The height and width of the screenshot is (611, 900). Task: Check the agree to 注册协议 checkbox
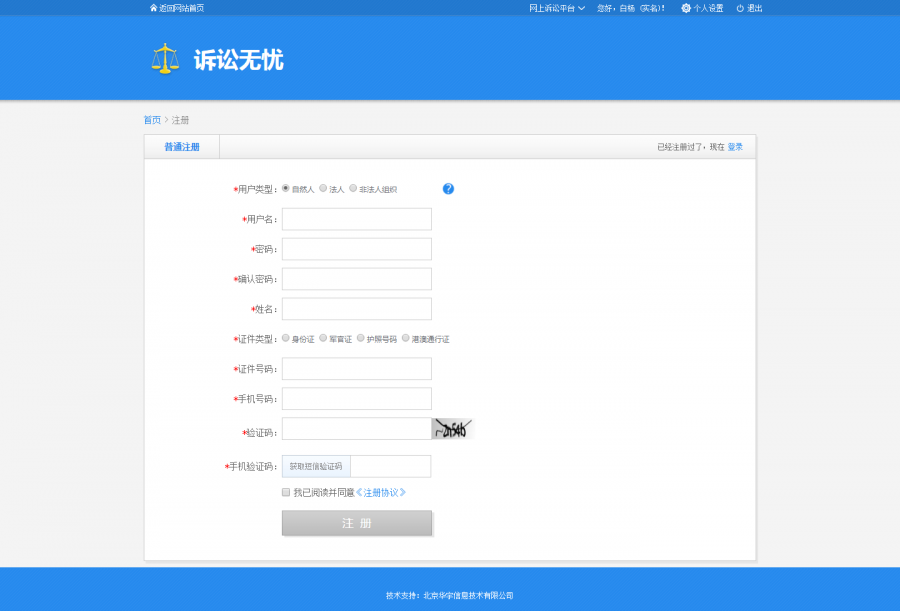click(x=286, y=492)
